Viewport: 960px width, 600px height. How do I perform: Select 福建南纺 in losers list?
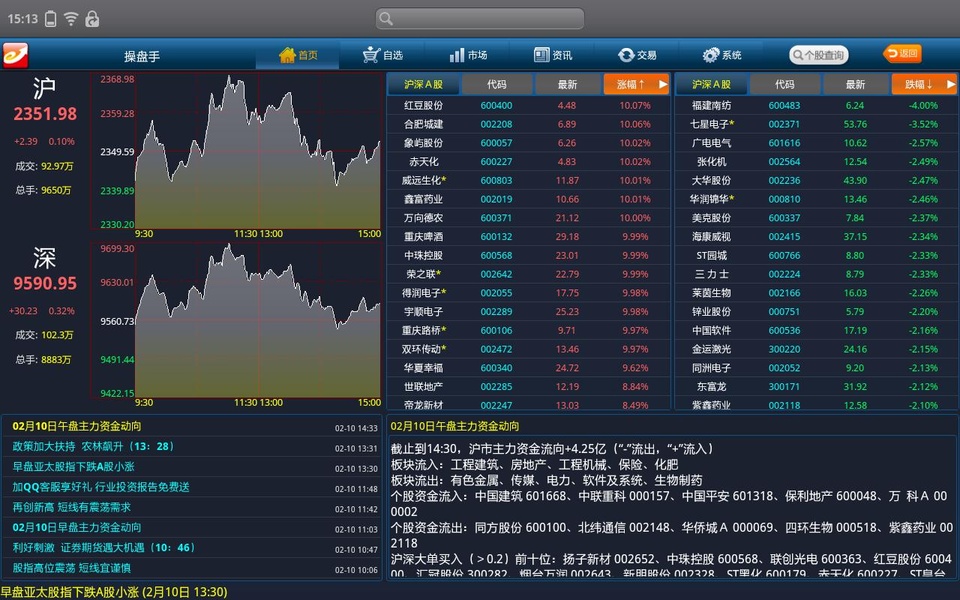point(816,105)
